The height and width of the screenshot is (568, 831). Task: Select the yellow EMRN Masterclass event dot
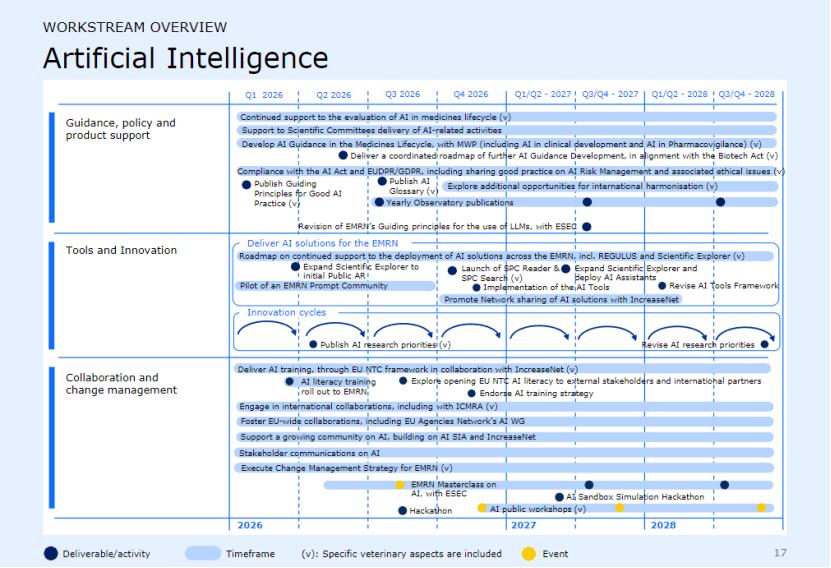click(x=400, y=485)
